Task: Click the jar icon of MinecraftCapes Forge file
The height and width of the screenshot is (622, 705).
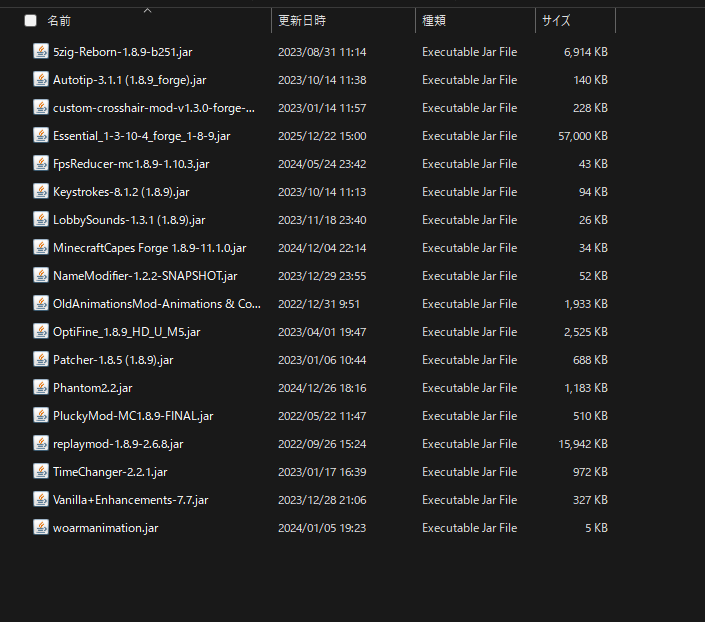Action: 41,247
